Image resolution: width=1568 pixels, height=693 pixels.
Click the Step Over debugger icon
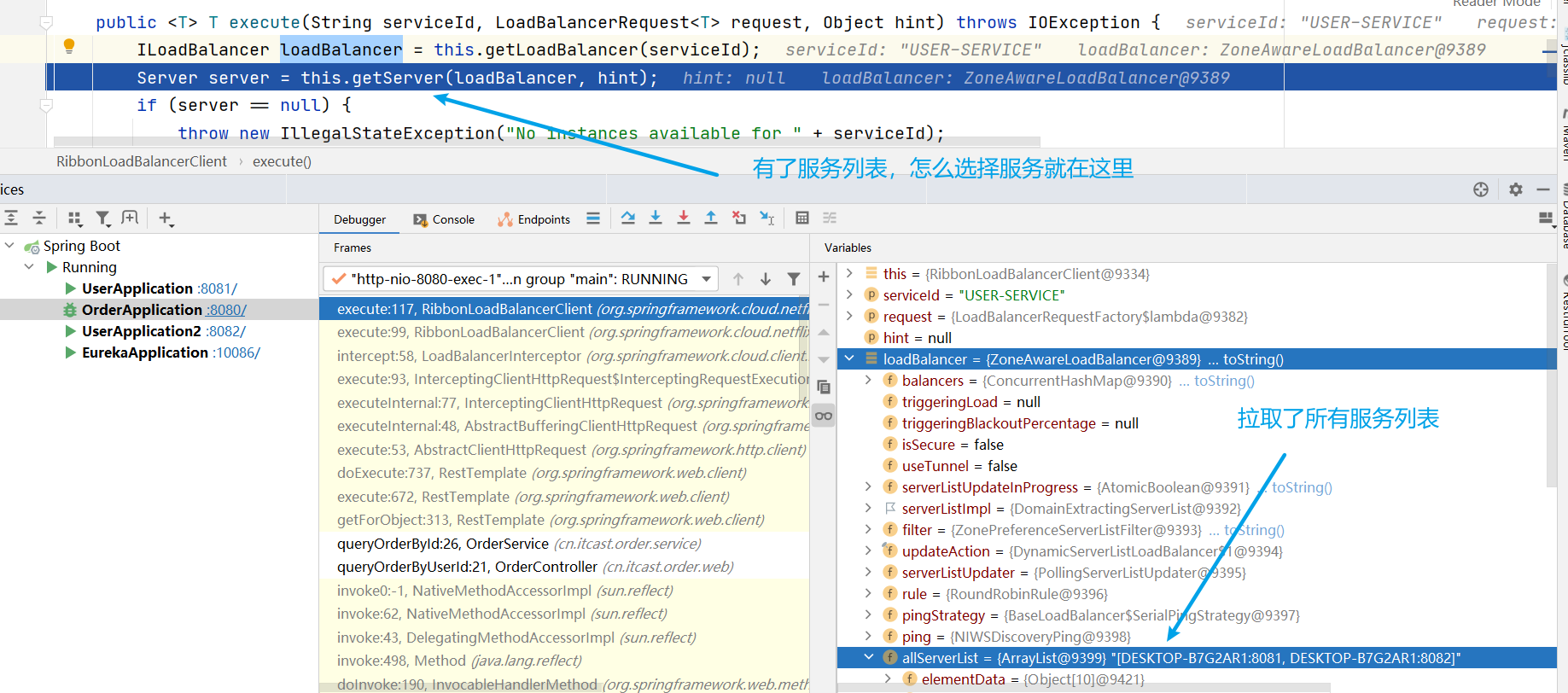(x=628, y=218)
